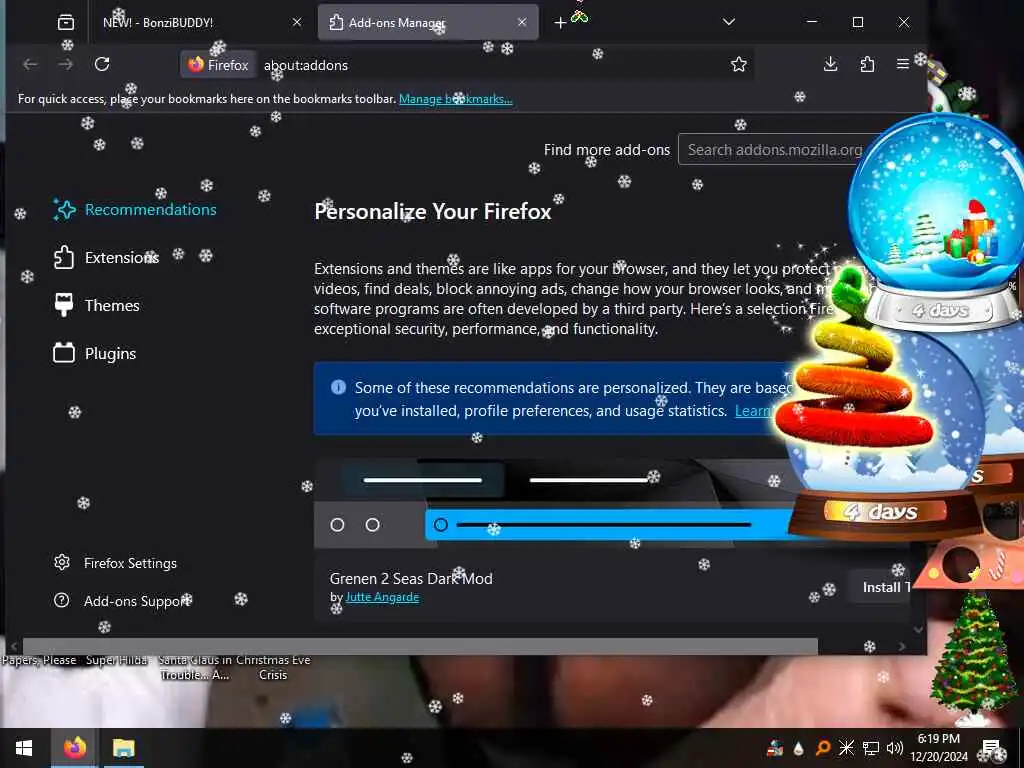This screenshot has width=1024, height=768.
Task: Open the volume speaker tray icon
Action: [x=895, y=748]
